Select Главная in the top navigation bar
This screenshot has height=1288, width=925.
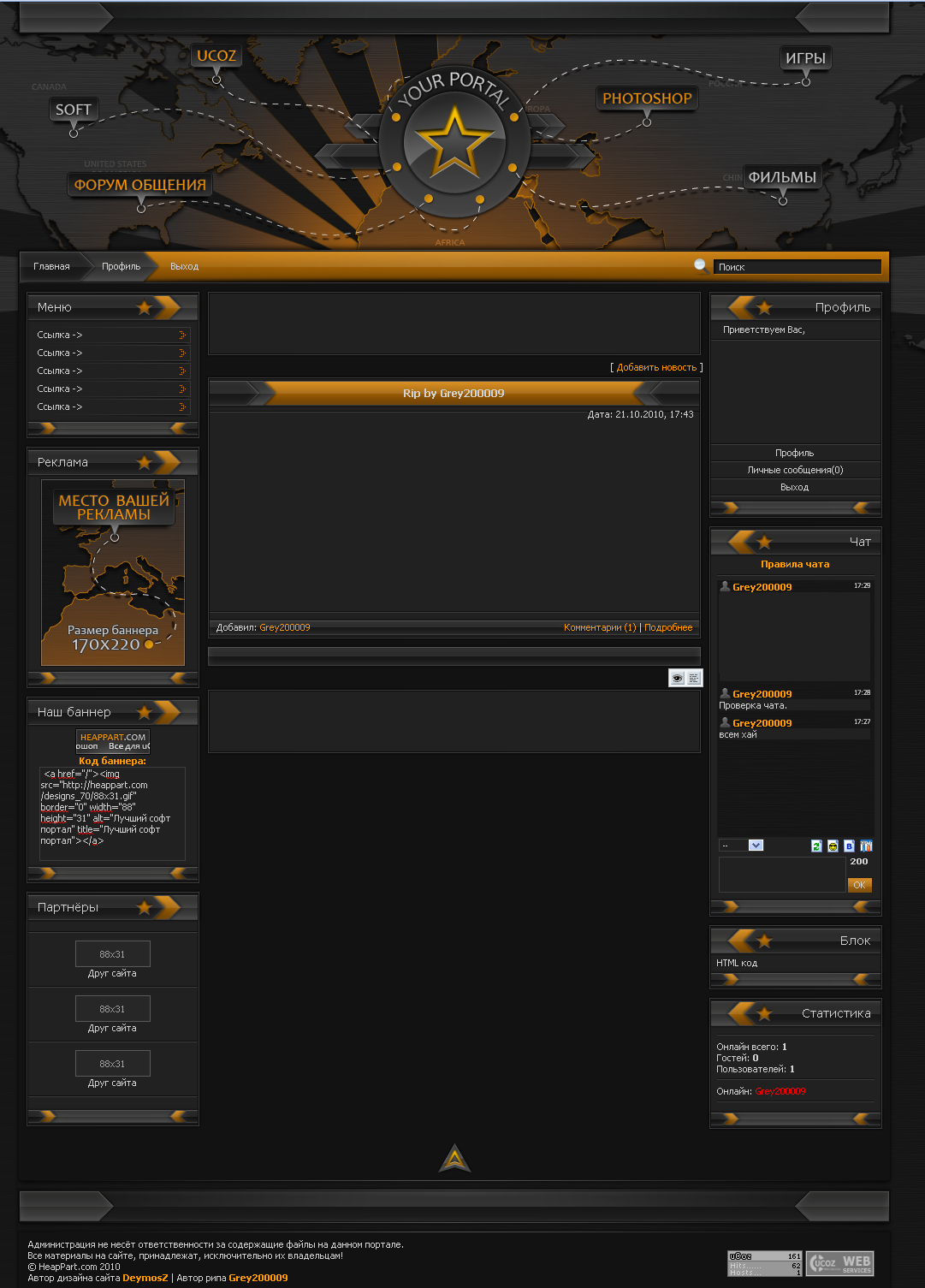[x=51, y=266]
